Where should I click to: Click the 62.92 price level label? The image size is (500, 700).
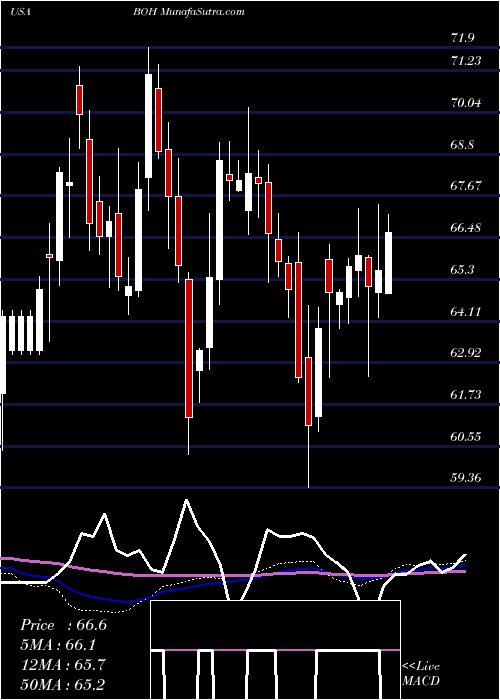click(466, 353)
